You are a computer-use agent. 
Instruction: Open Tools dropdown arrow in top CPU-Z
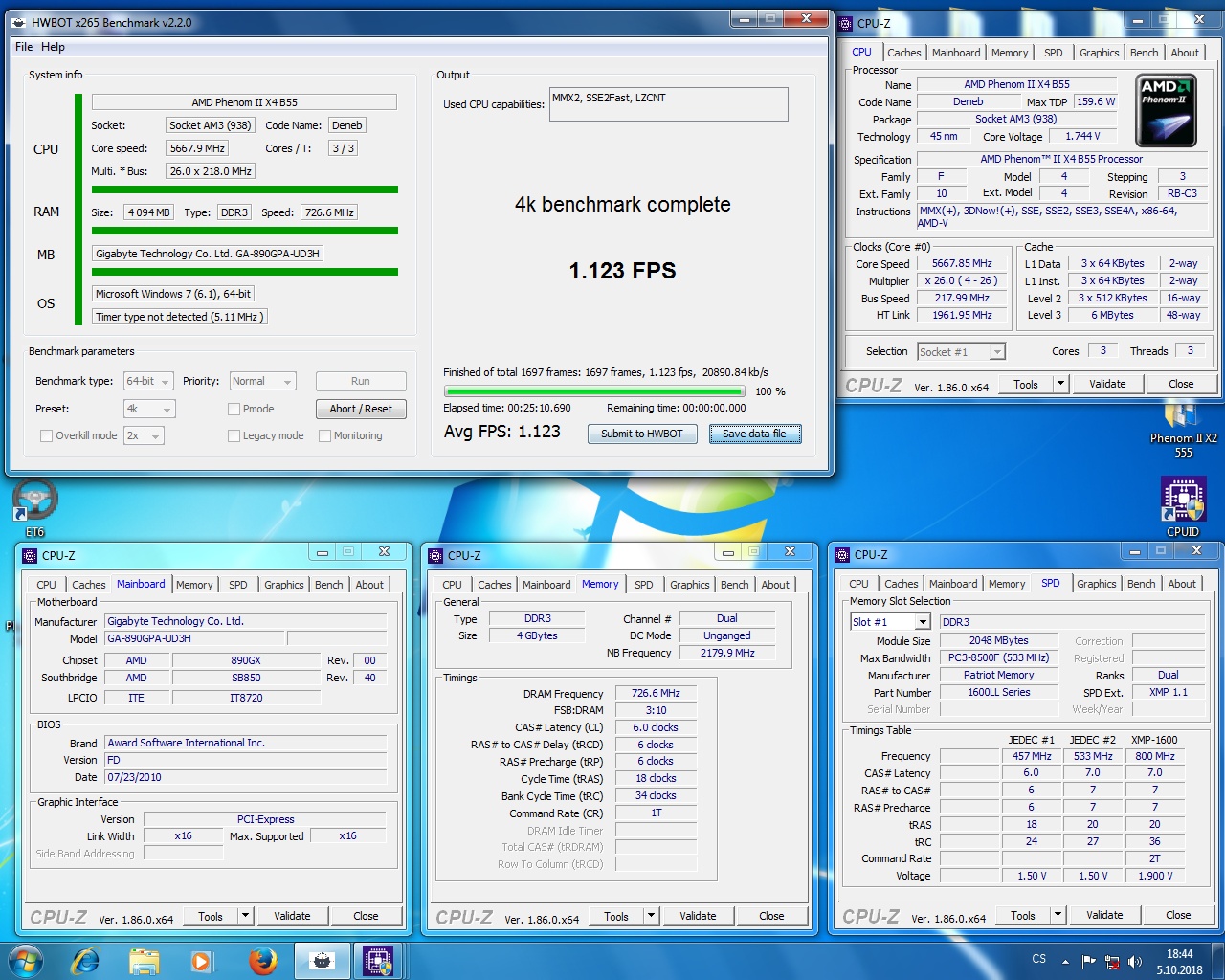tap(1060, 384)
